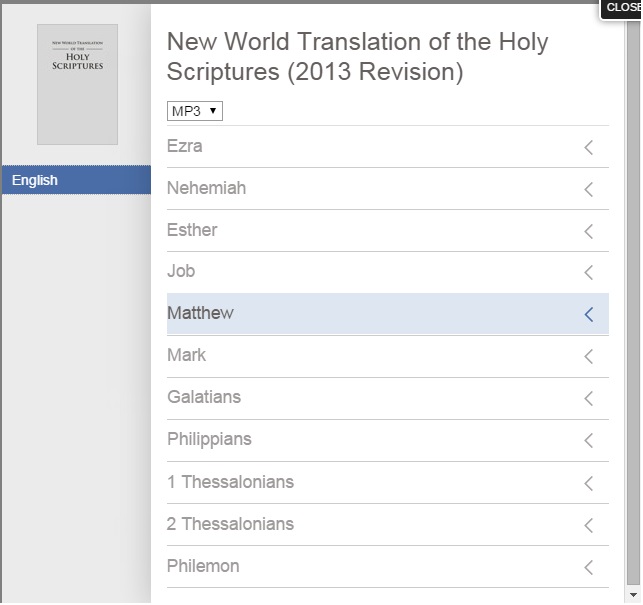Click the chevron arrow beside Esther
643x605 pixels.
pos(589,231)
